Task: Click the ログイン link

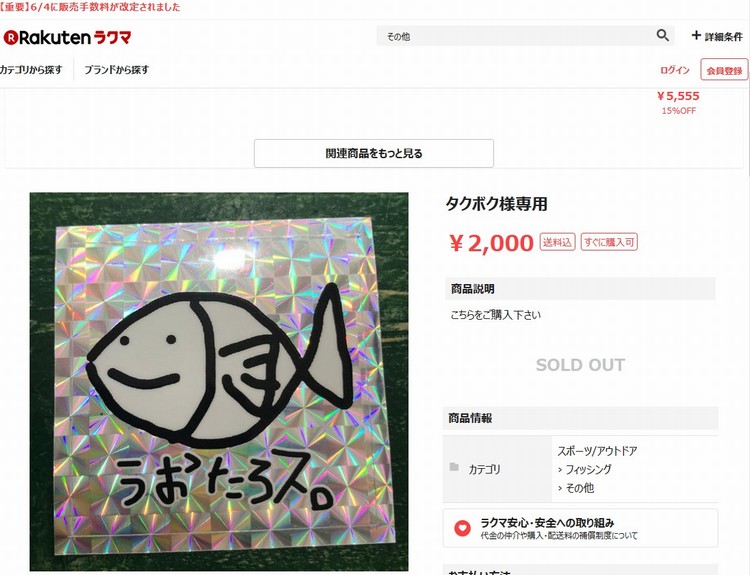Action: tap(675, 70)
